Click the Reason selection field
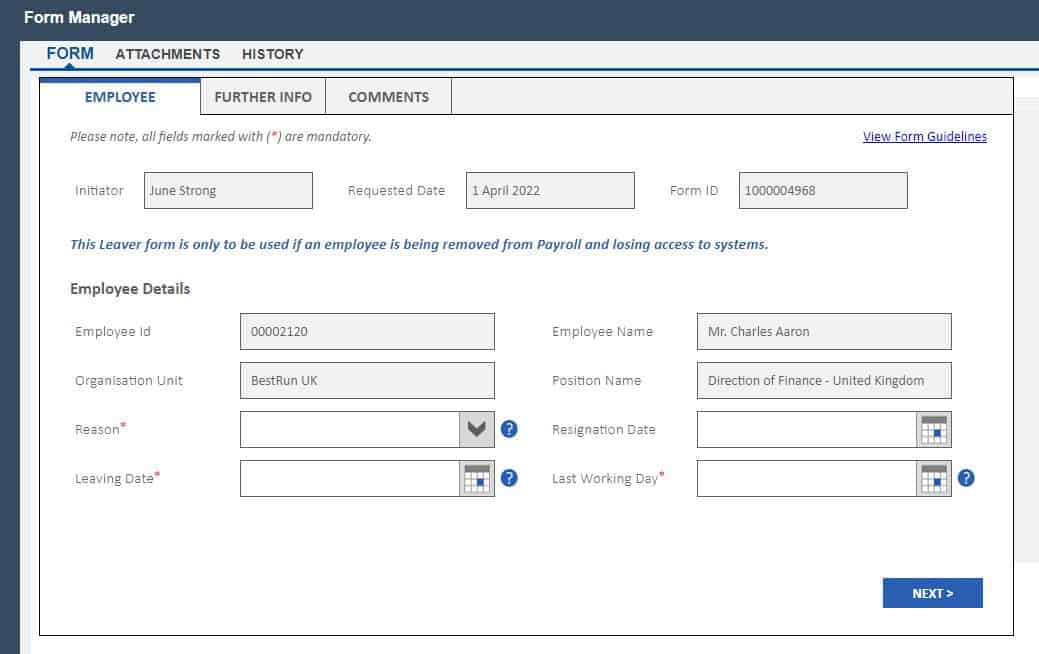The height and width of the screenshot is (654, 1039). point(350,429)
